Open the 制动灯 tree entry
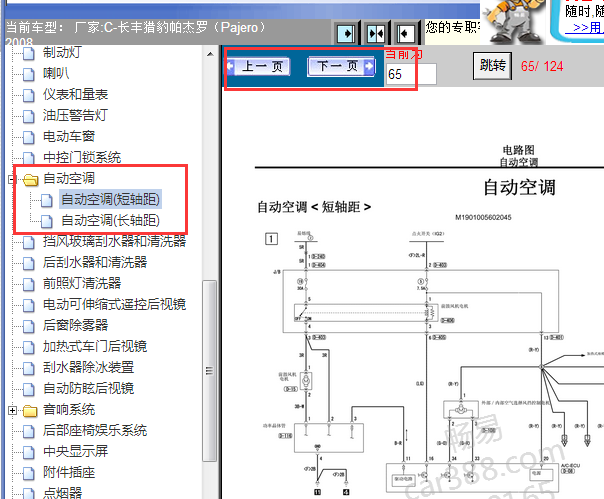Viewport: 604px width, 499px height. coord(62,52)
